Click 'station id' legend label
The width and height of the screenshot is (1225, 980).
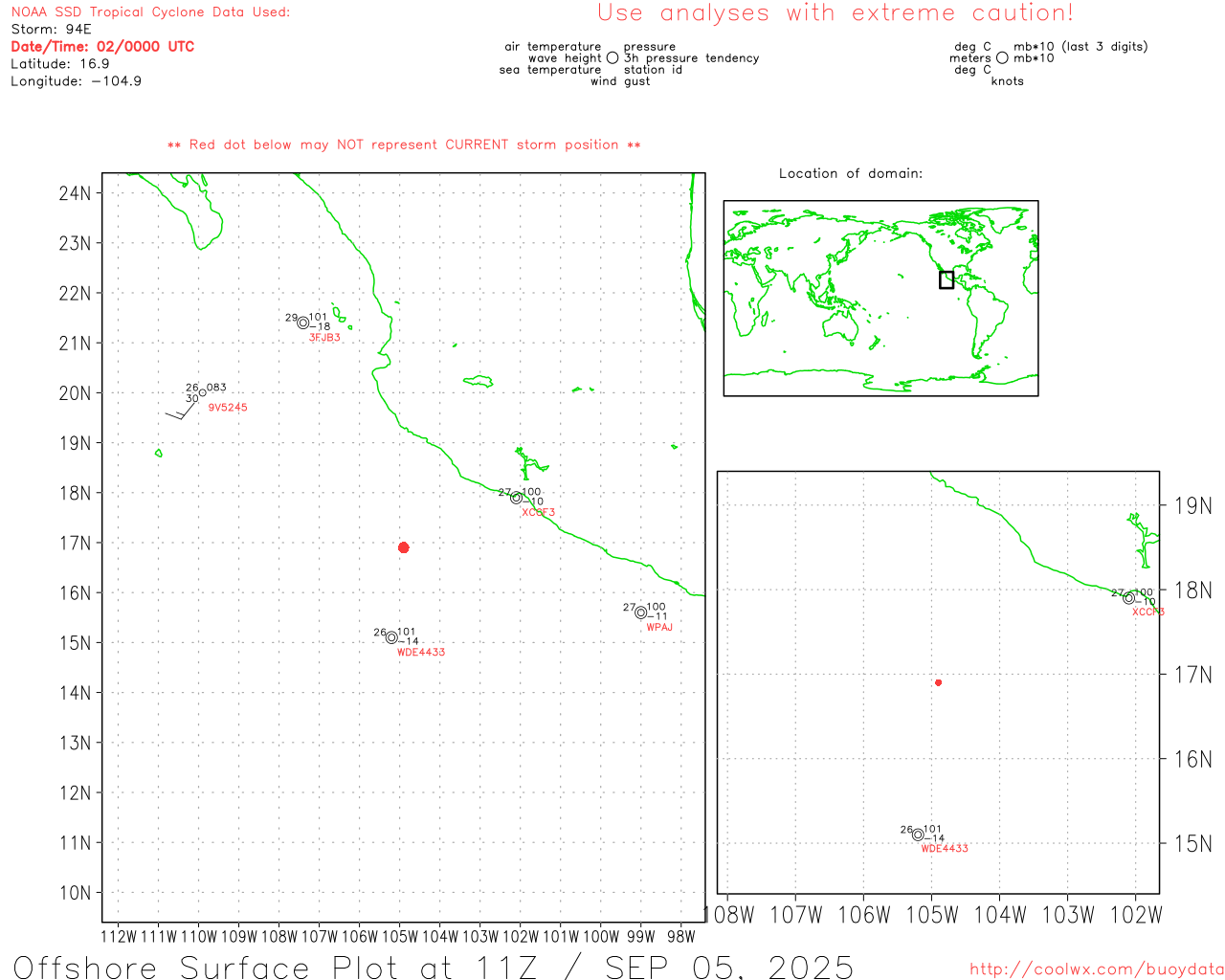pos(653,70)
